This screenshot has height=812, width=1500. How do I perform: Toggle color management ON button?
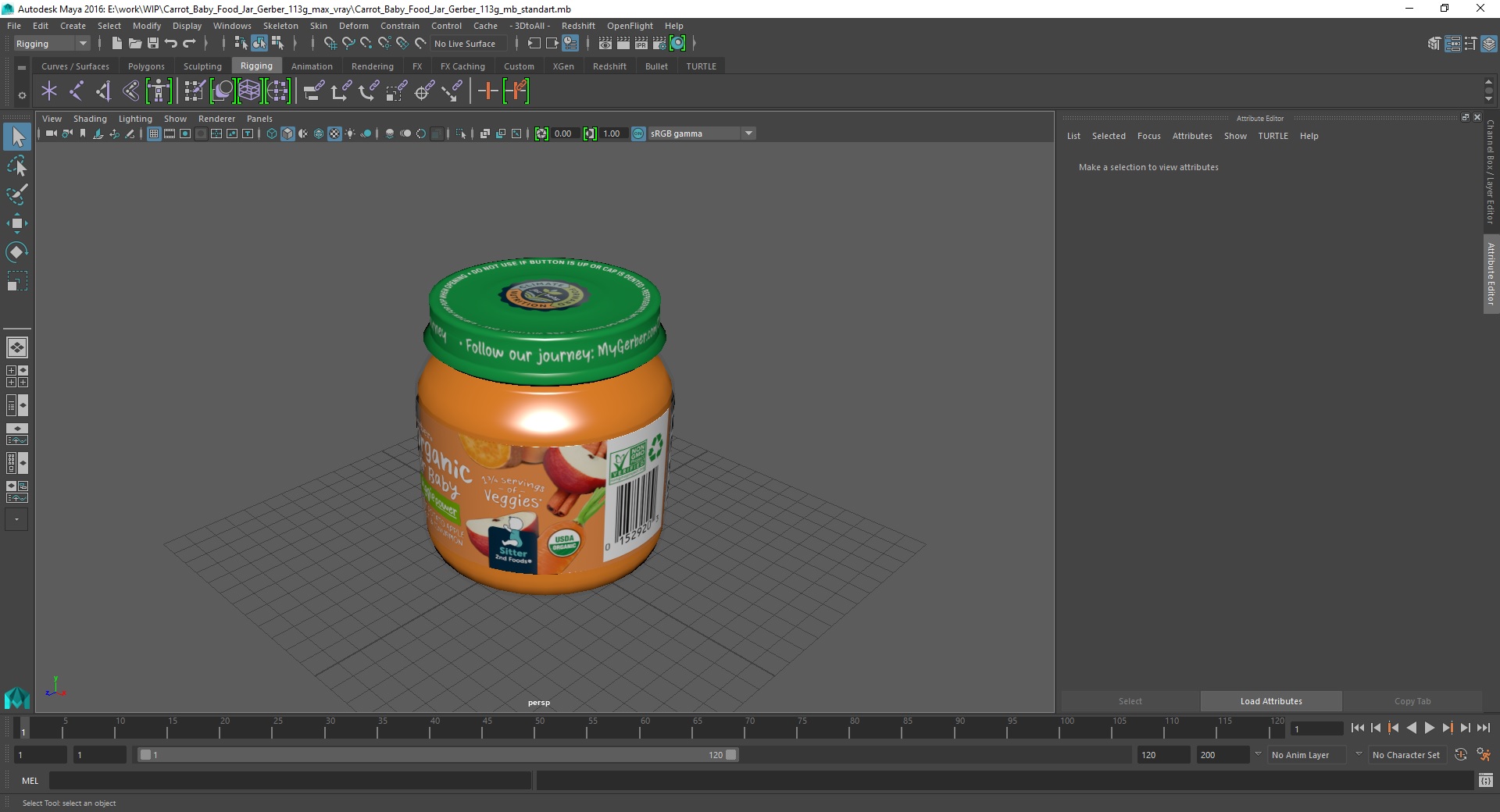point(638,134)
